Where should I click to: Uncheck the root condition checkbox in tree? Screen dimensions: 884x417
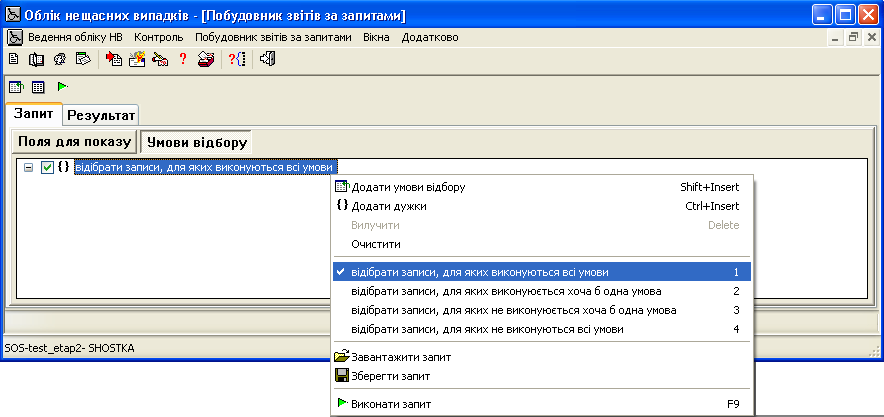(47, 167)
